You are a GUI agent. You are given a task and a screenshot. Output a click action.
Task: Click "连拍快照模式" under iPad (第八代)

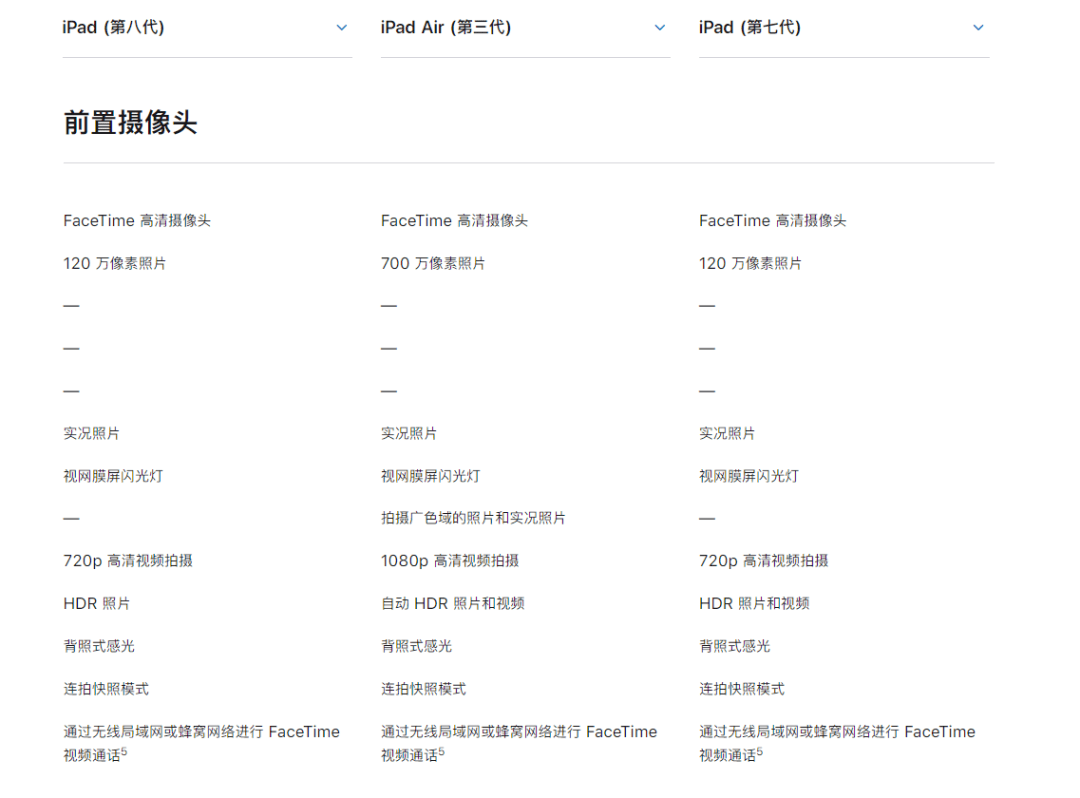(x=106, y=689)
